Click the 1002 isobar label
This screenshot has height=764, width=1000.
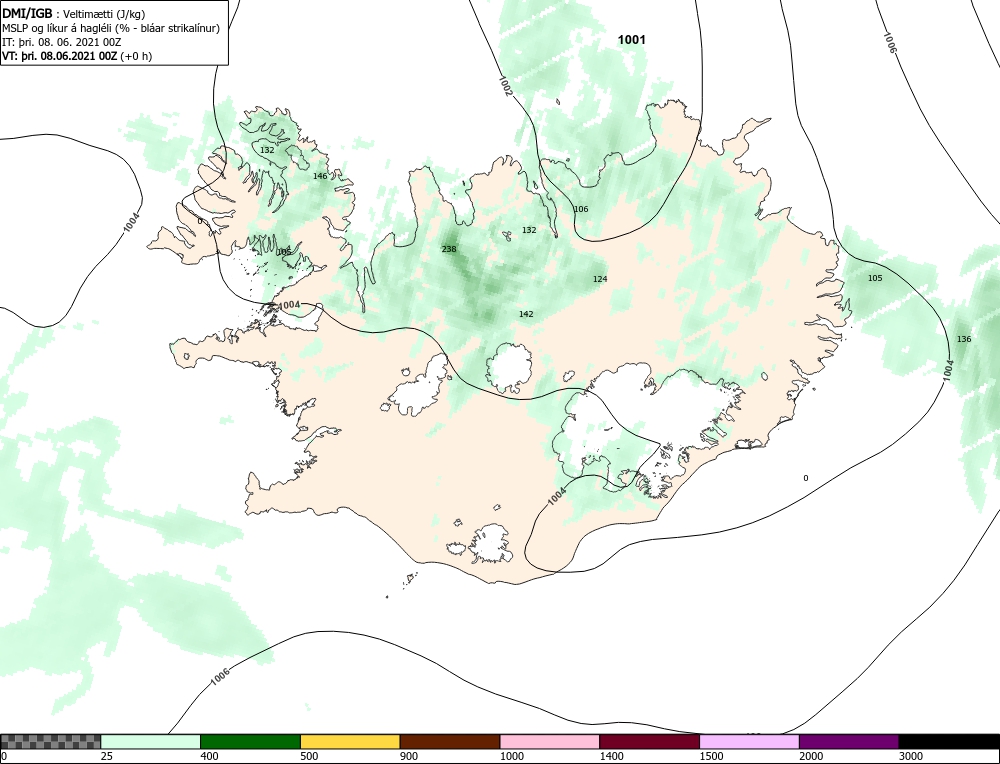504,86
